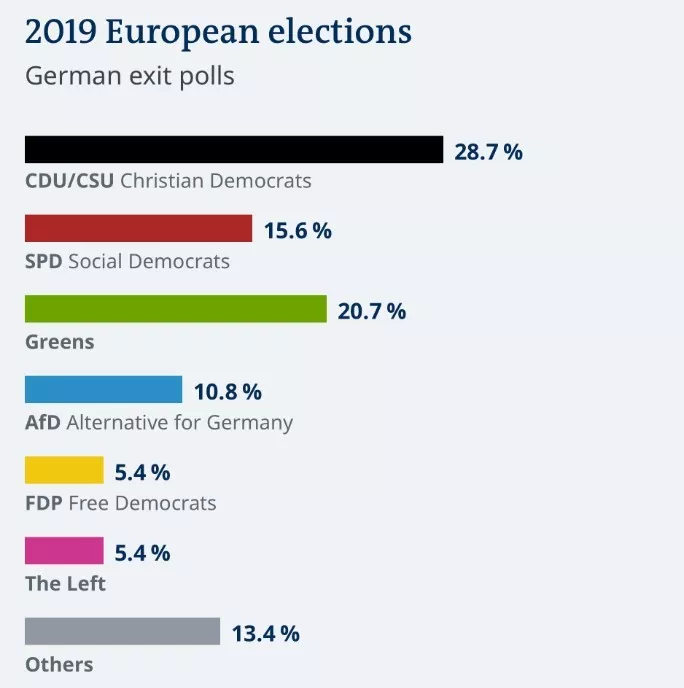
Task: Click the 20.7 % value label
Action: (x=372, y=311)
